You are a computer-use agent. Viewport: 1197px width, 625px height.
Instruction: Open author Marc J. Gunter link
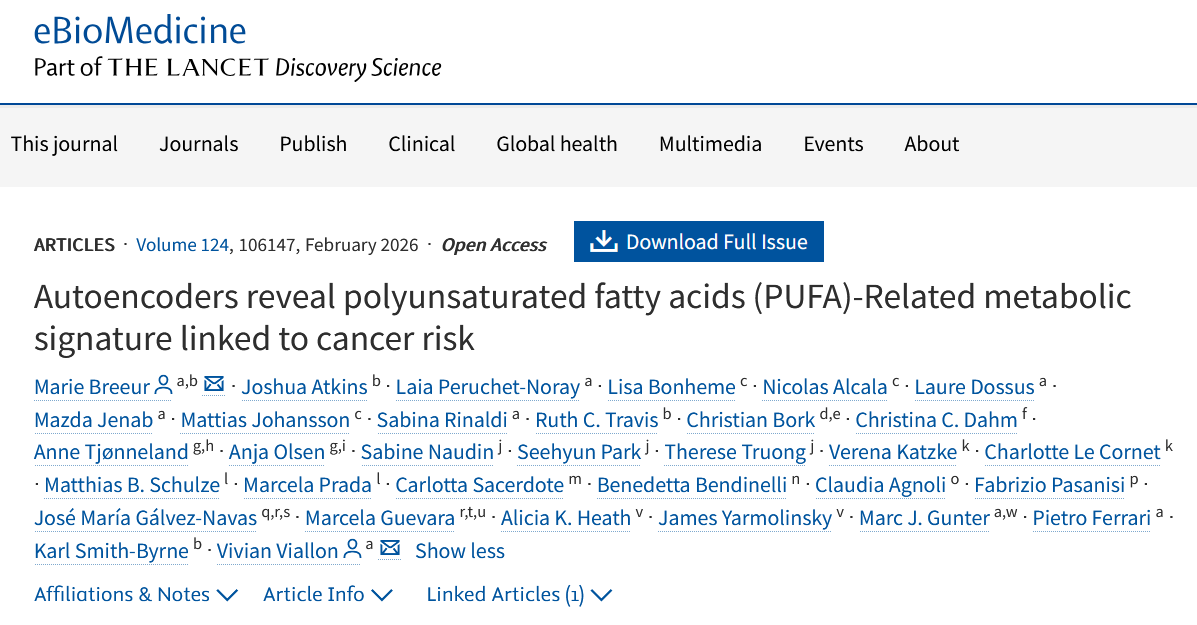pyautogui.click(x=924, y=518)
